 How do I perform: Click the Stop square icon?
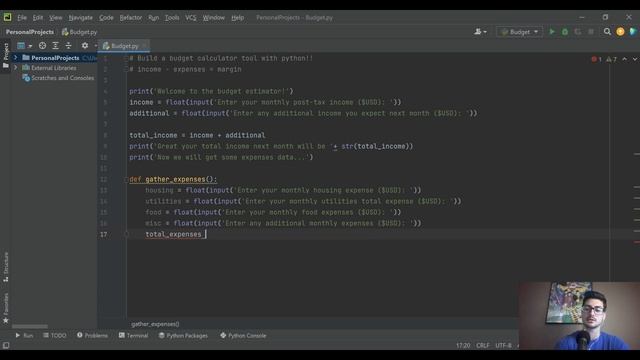click(591, 32)
